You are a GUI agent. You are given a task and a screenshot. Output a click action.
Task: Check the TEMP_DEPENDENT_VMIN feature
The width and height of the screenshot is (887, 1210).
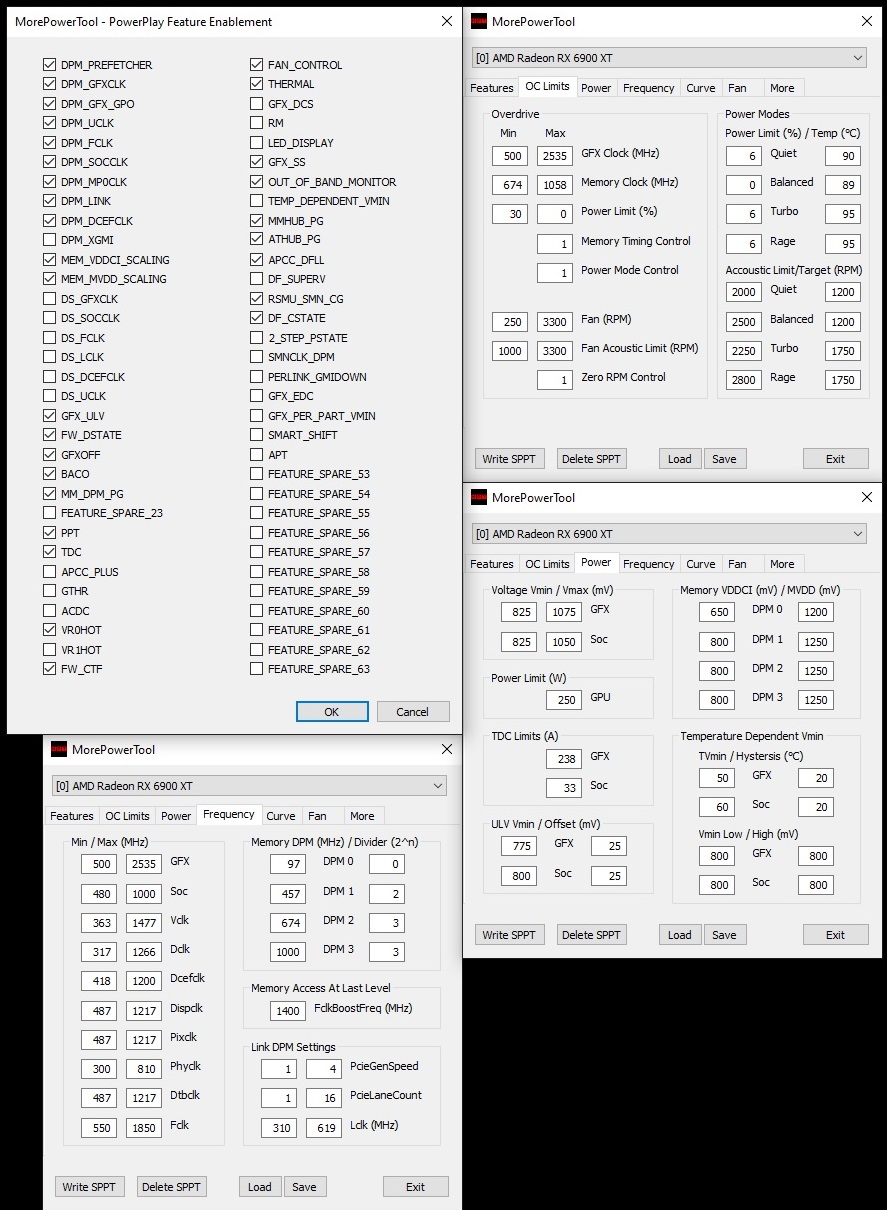pos(257,201)
